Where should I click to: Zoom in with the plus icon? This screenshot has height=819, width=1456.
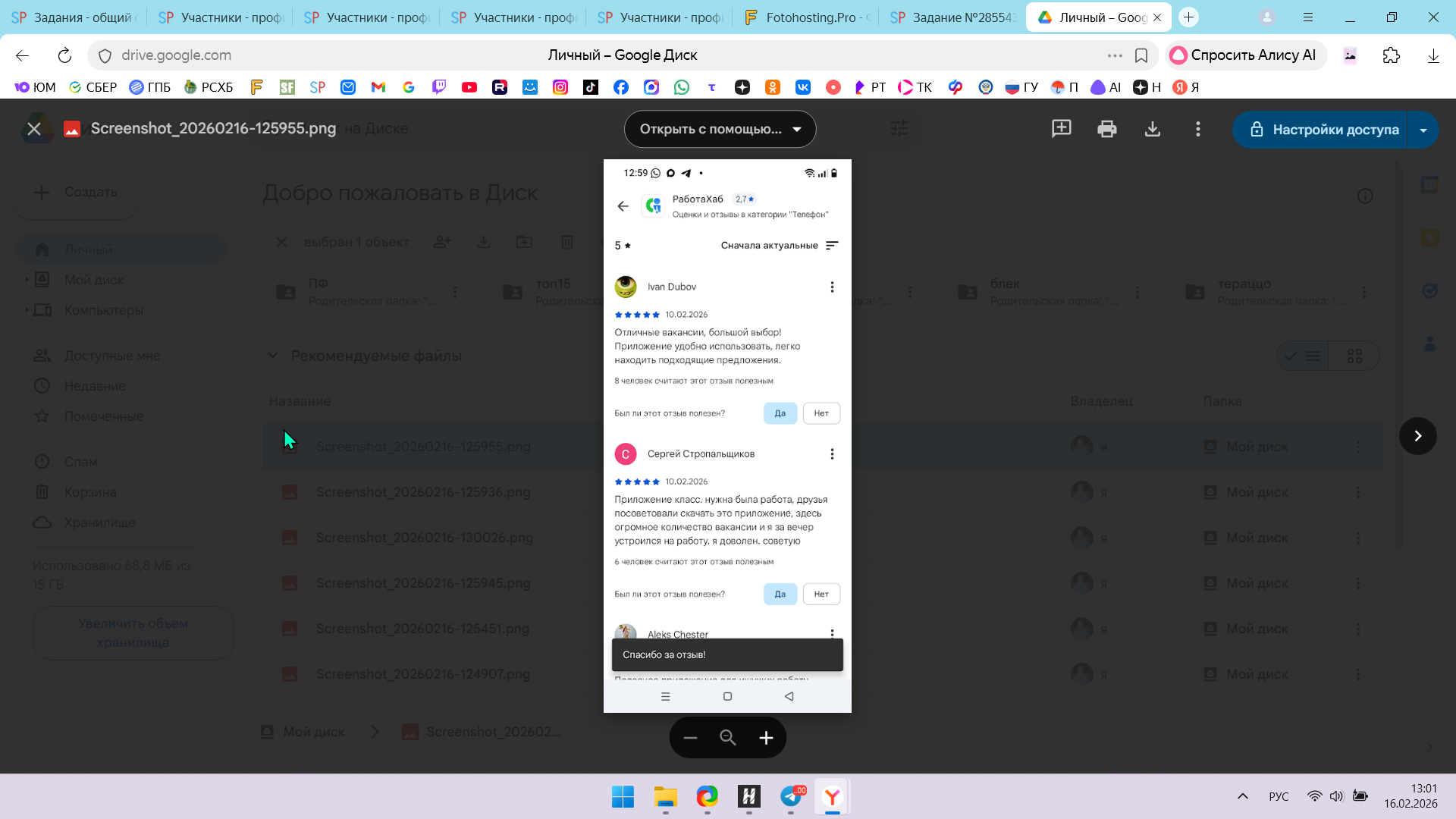pos(766,738)
